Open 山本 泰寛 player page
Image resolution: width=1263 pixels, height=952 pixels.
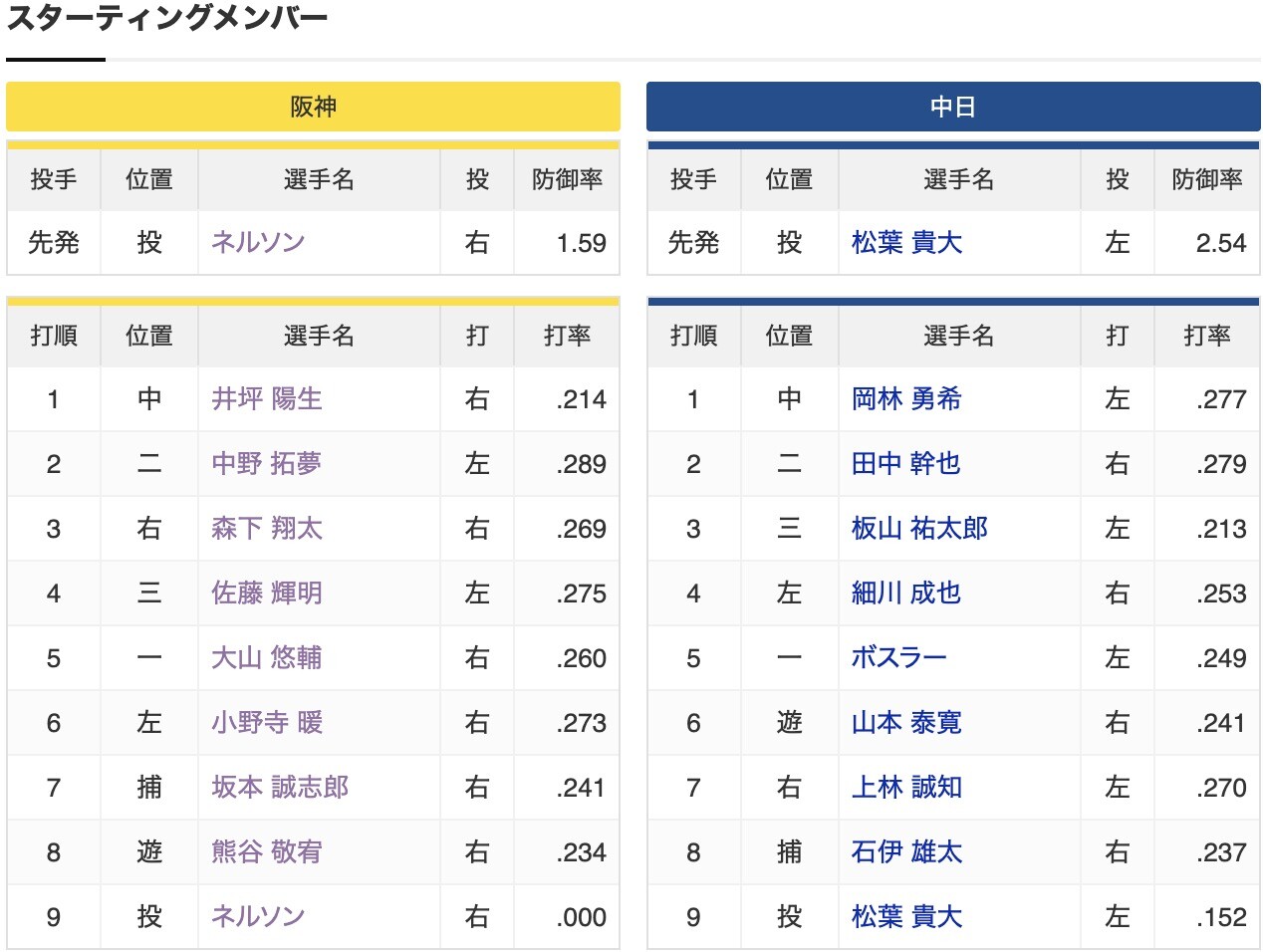(x=906, y=722)
